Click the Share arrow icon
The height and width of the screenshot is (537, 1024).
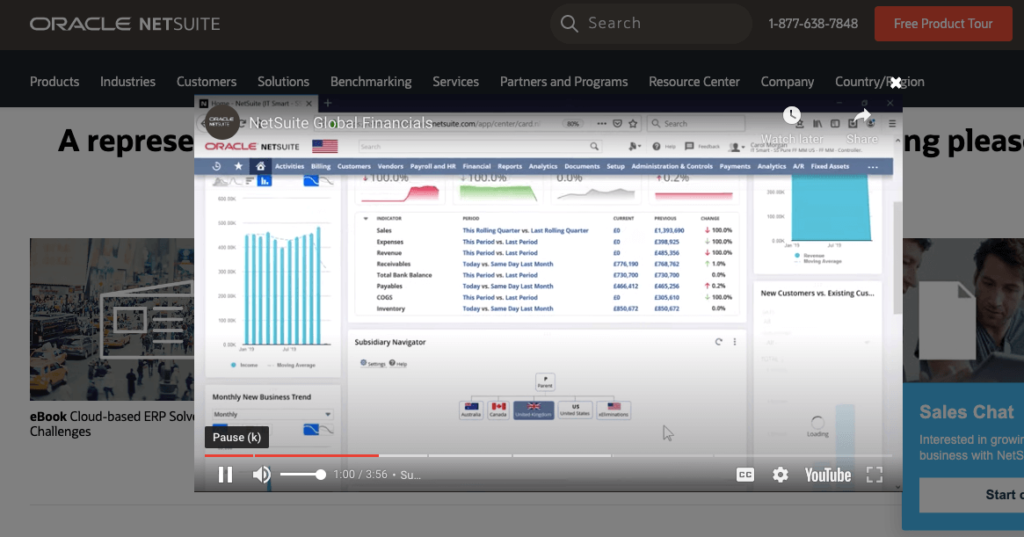862,116
